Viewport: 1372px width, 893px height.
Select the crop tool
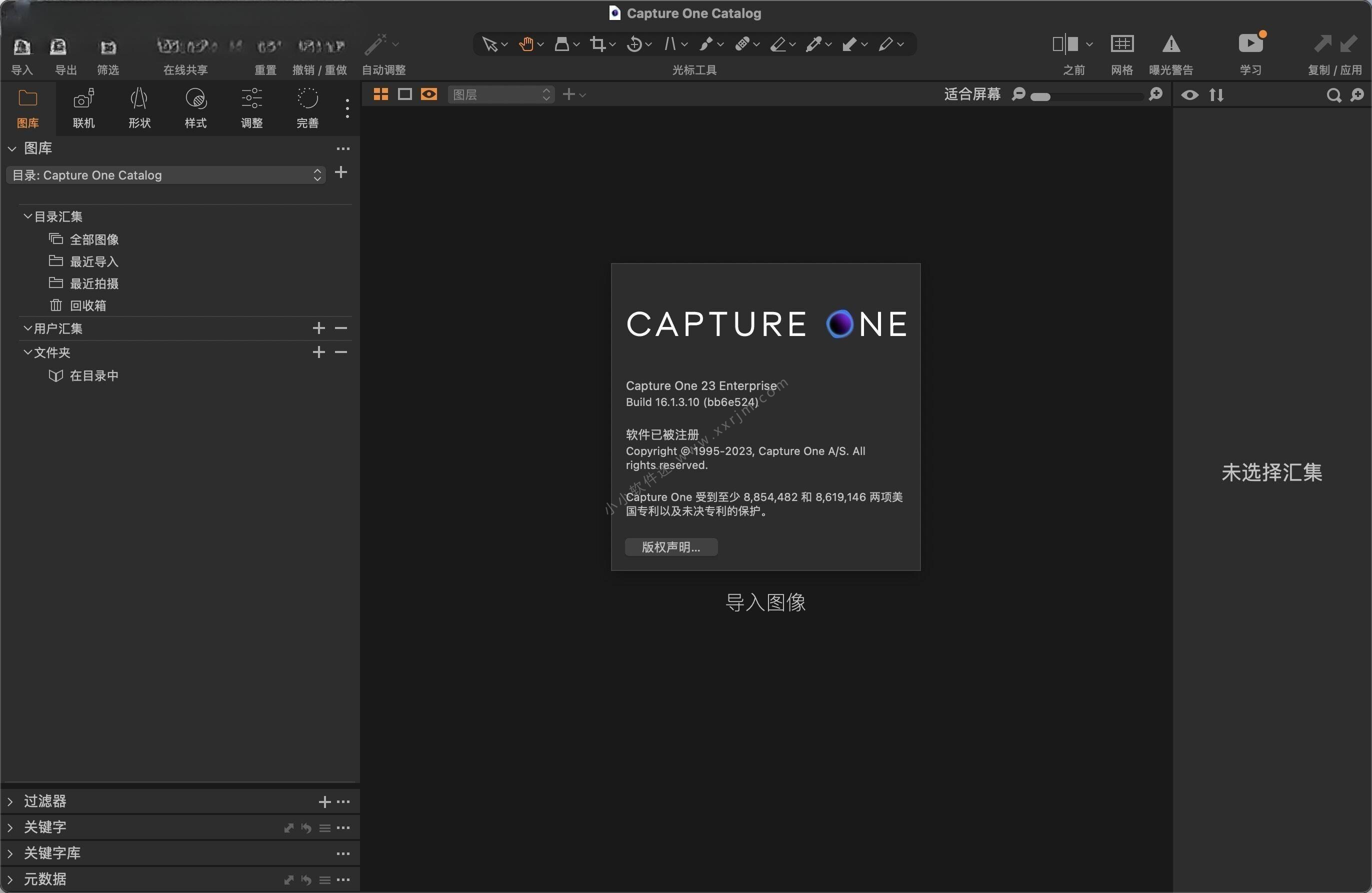[x=598, y=44]
